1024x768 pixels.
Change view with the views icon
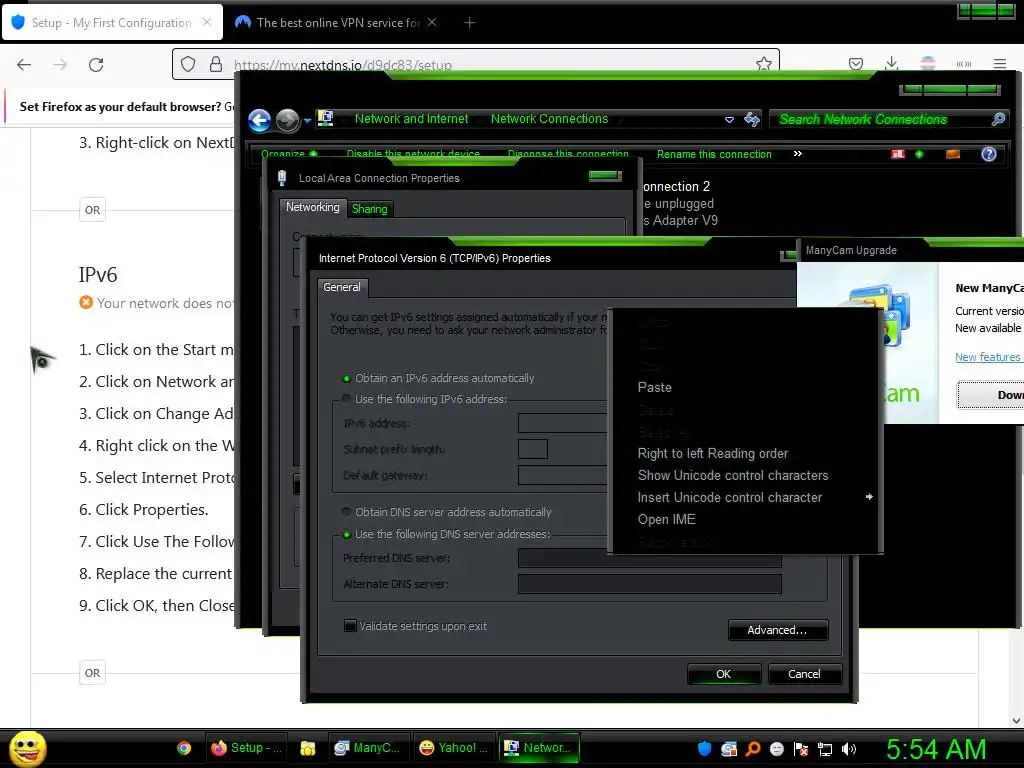pyautogui.click(x=898, y=154)
